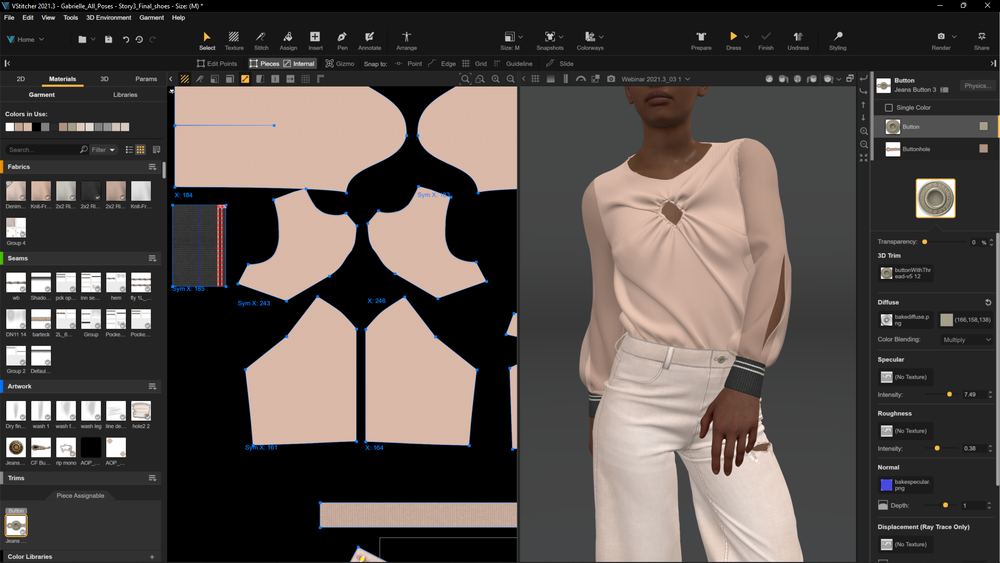The width and height of the screenshot is (1000, 563).
Task: Toggle the Internal selection mode
Action: click(x=300, y=64)
